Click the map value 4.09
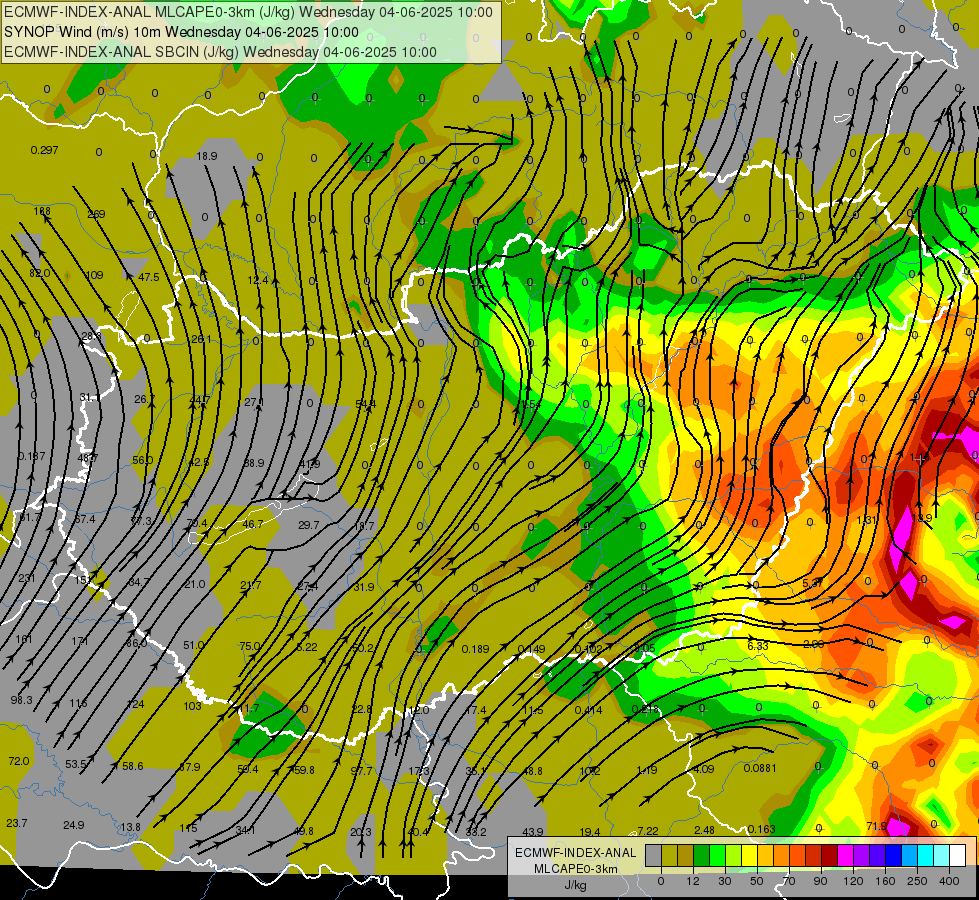The height and width of the screenshot is (900, 979). pyautogui.click(x=704, y=769)
